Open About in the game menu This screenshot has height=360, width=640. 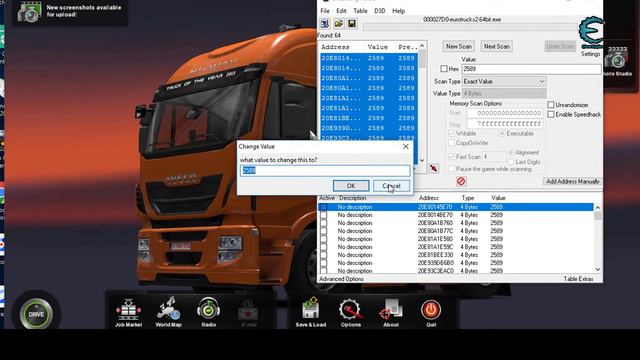(391, 313)
